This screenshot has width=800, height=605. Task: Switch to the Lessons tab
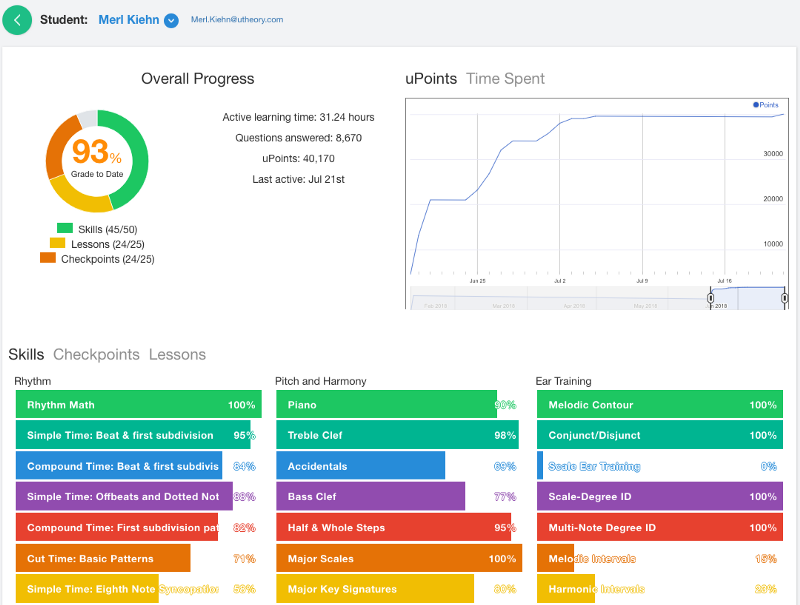point(177,354)
